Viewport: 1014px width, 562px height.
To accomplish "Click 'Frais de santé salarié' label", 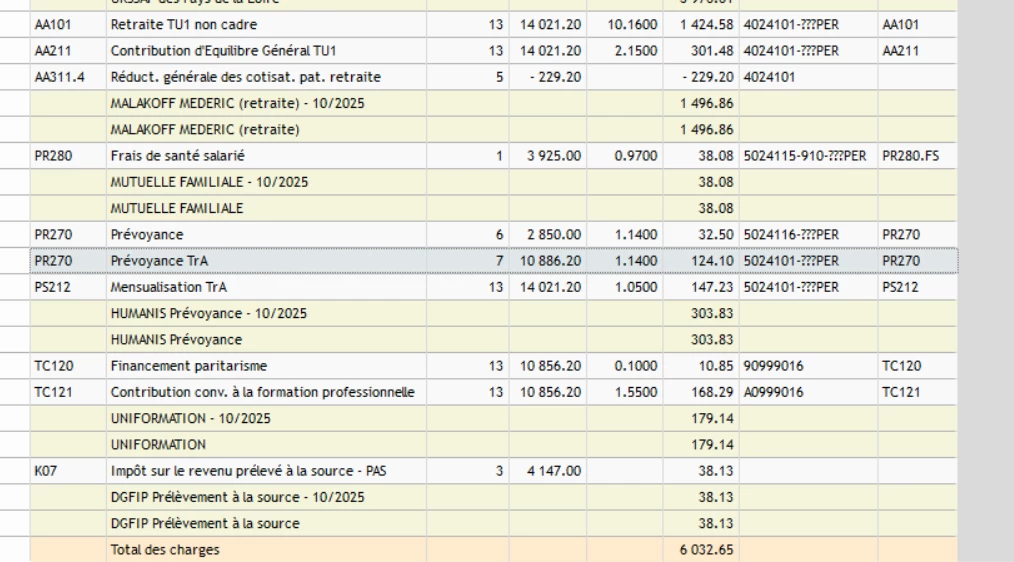I will point(177,156).
